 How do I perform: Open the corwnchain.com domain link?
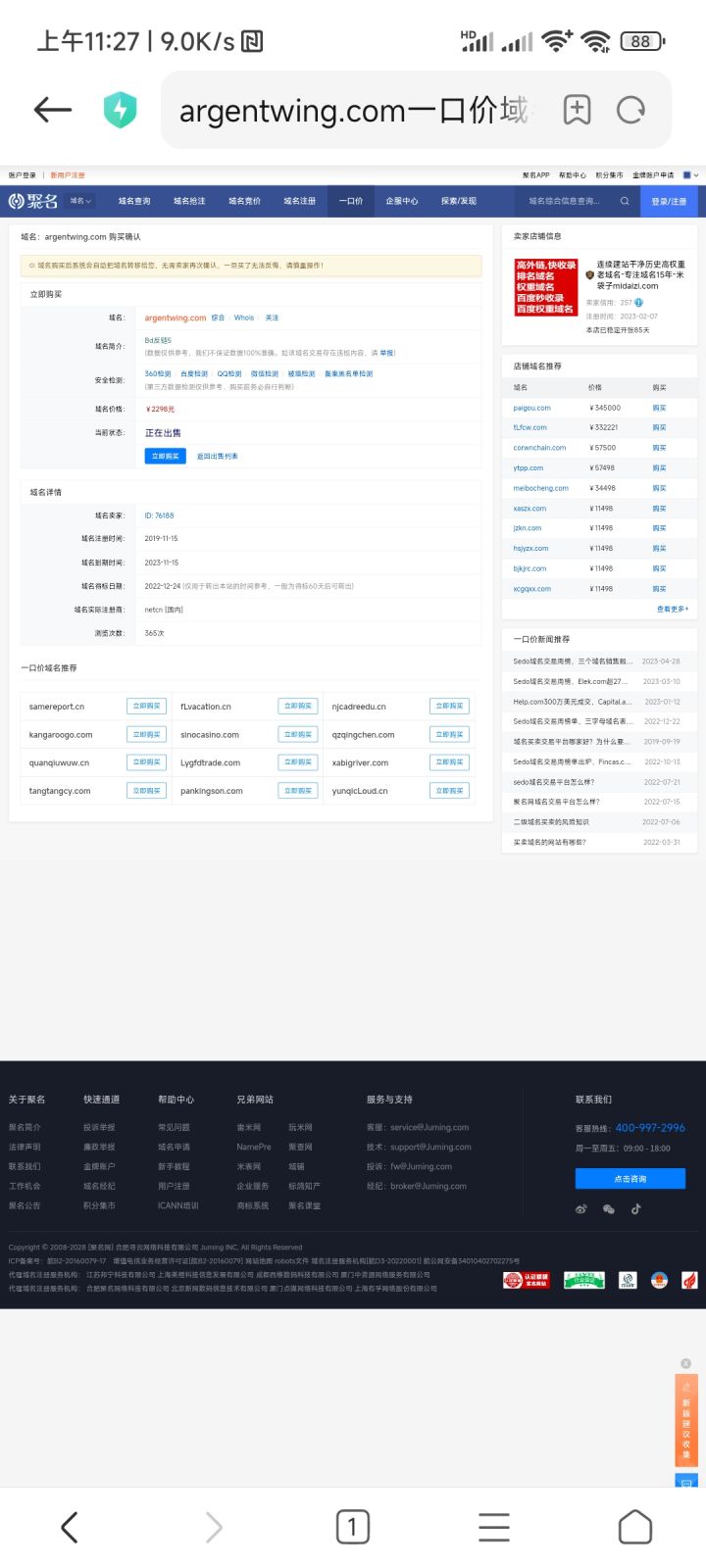(x=539, y=448)
